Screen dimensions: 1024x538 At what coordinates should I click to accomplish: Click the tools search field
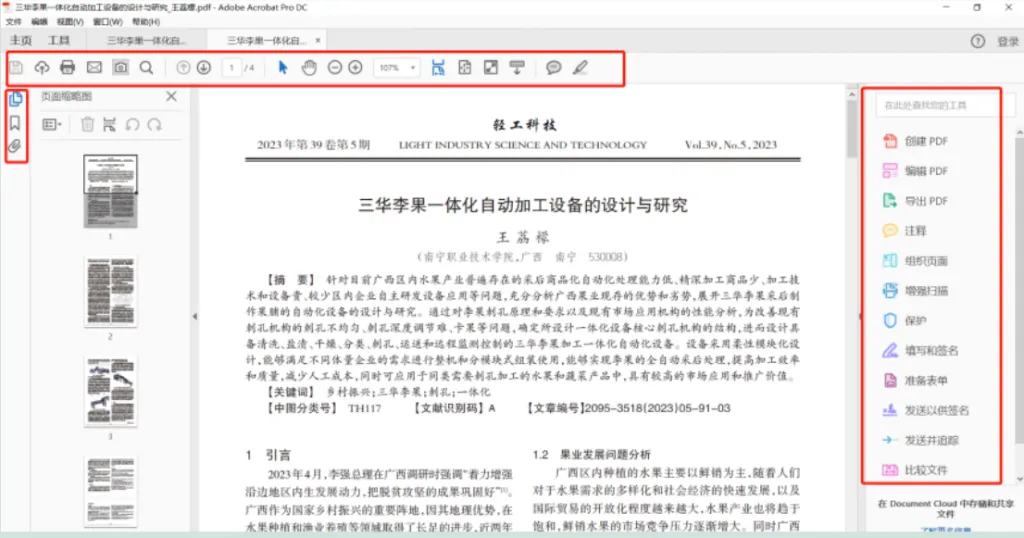pyautogui.click(x=945, y=105)
